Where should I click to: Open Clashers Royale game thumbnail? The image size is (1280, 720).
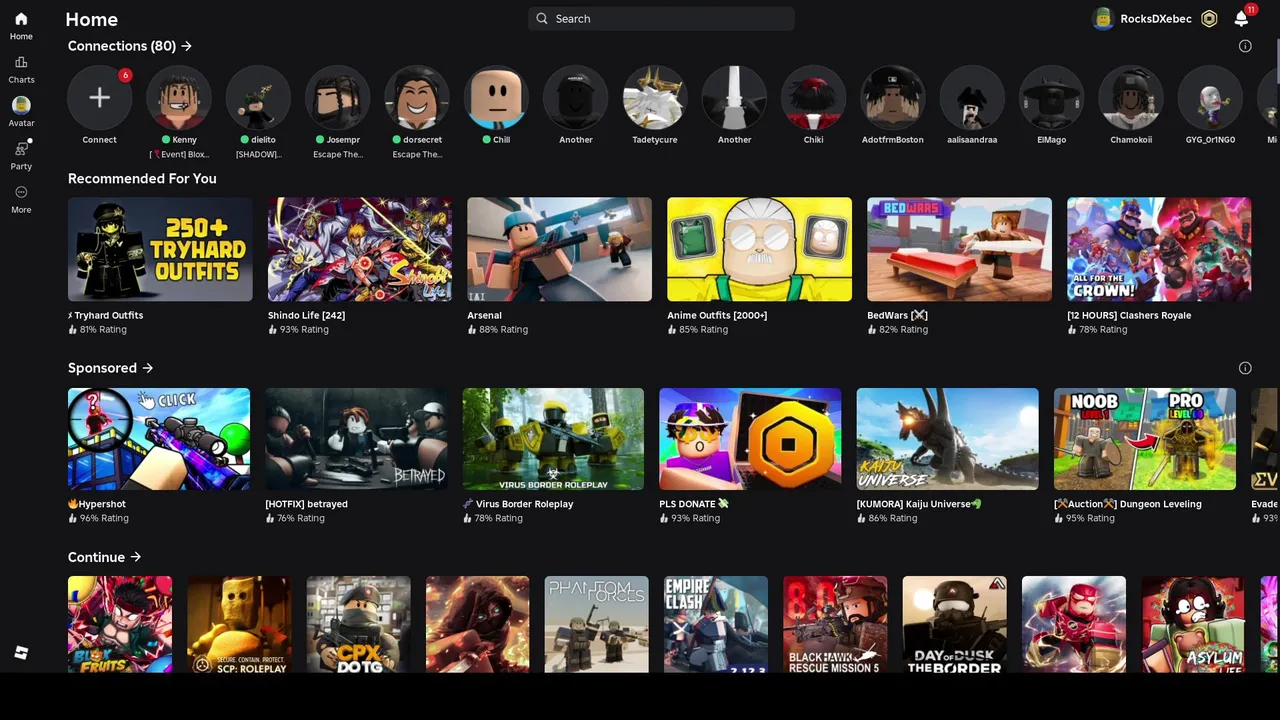coord(1159,249)
